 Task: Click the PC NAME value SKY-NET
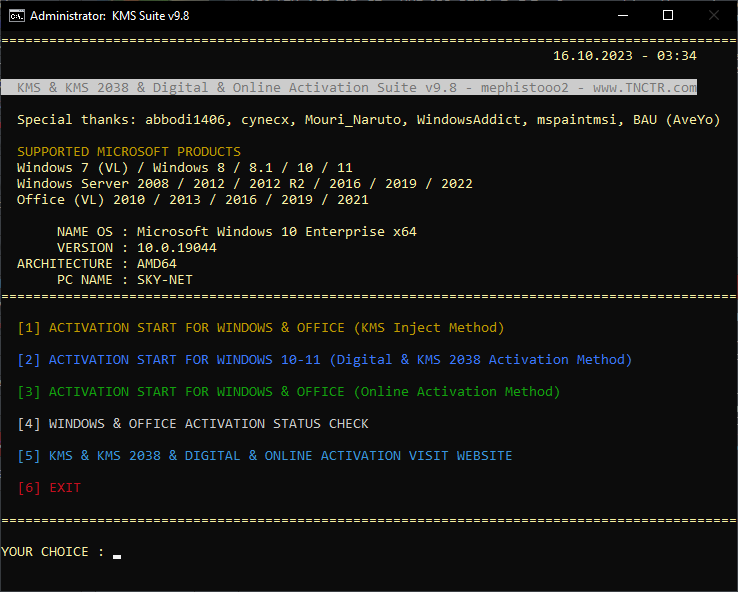tap(164, 280)
